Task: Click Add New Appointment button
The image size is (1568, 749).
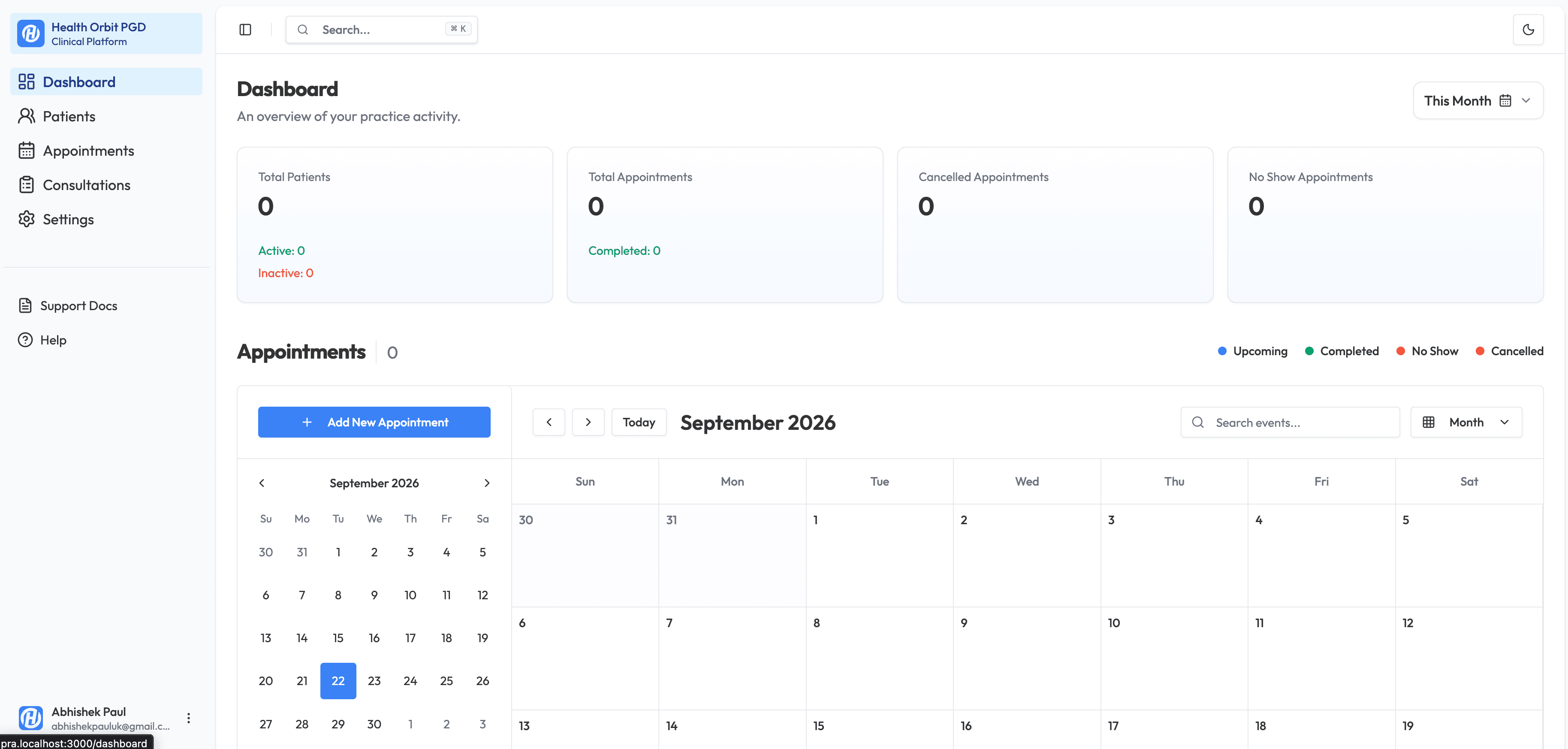Action: point(374,422)
